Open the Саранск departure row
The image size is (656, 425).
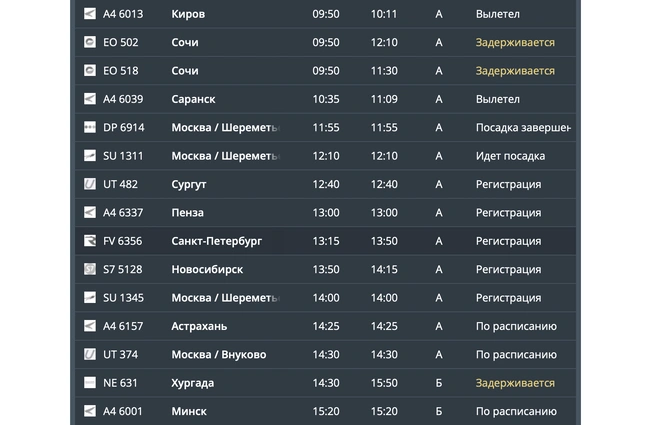(x=193, y=99)
